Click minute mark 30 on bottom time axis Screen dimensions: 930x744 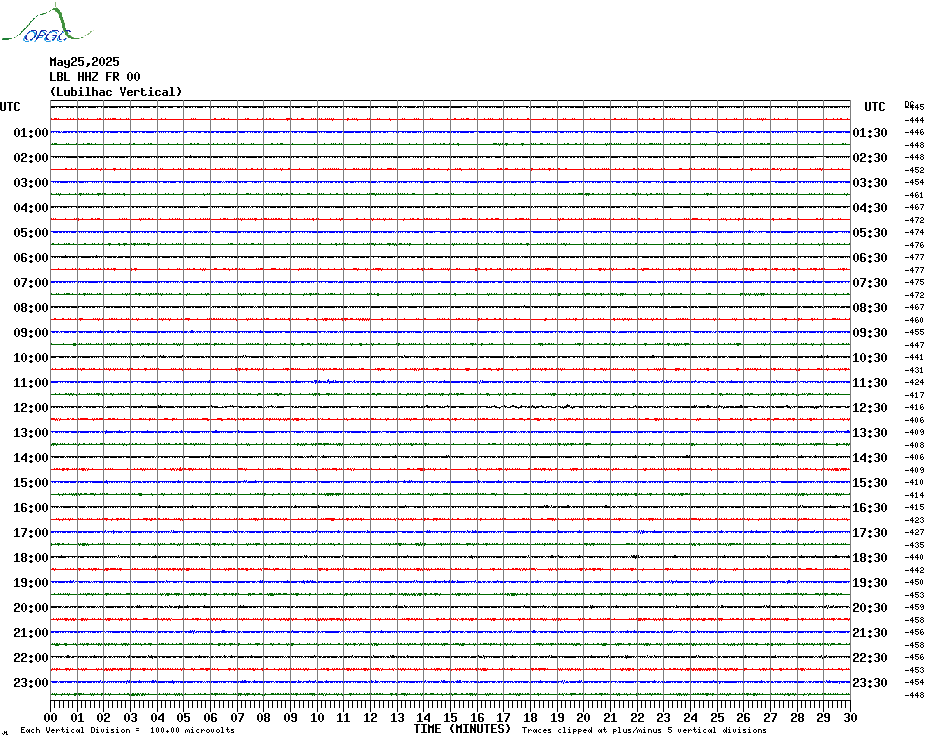[849, 717]
